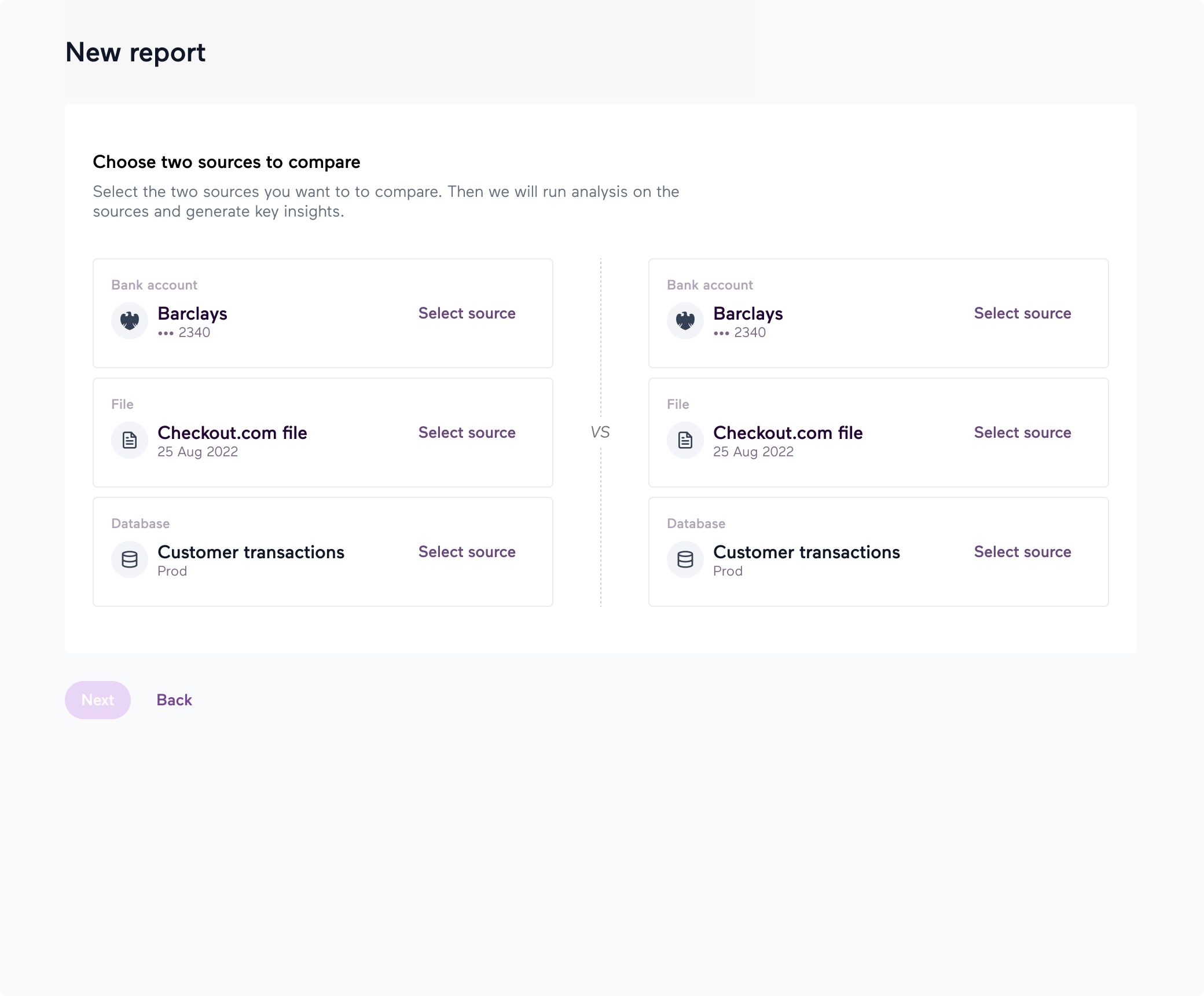
Task: Click the right Customer transactions title
Action: (806, 552)
